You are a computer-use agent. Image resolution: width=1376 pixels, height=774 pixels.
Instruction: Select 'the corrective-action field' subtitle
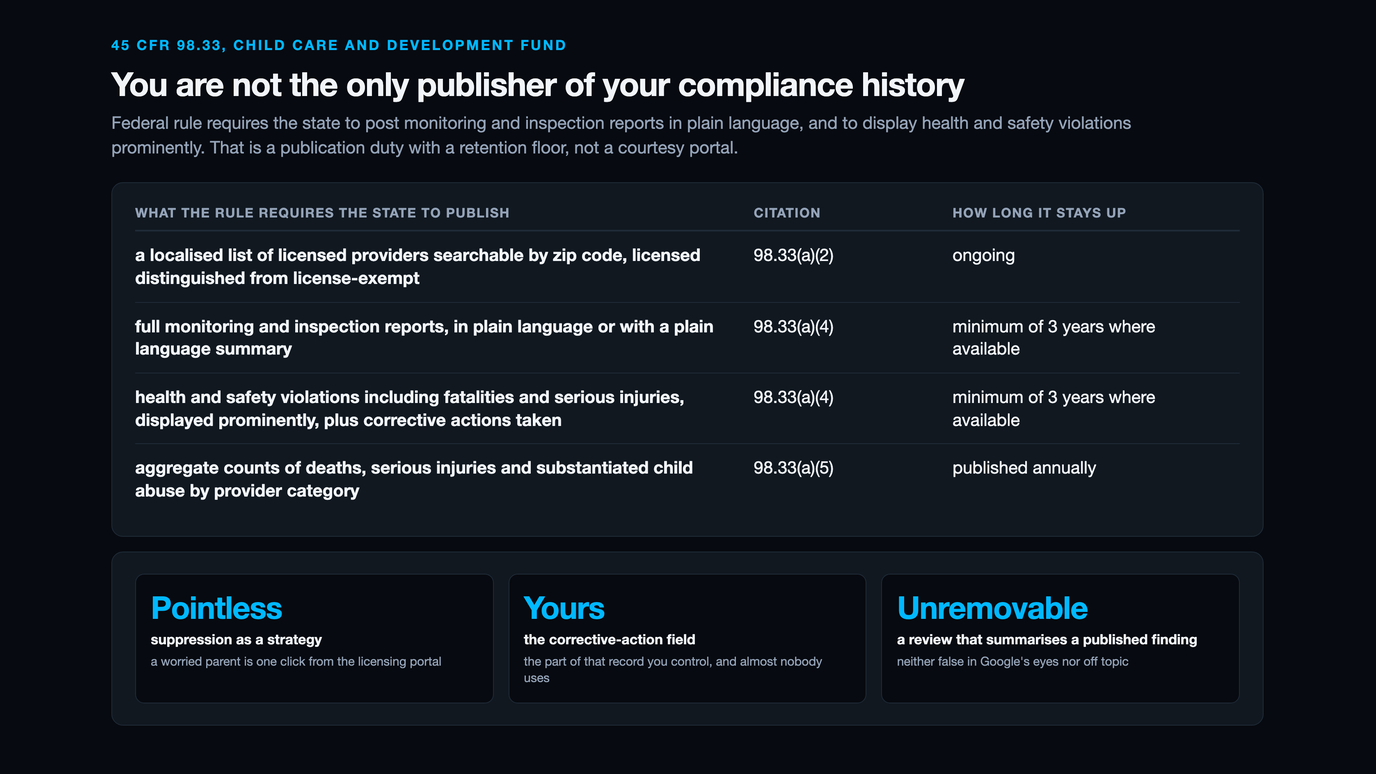pyautogui.click(x=609, y=640)
